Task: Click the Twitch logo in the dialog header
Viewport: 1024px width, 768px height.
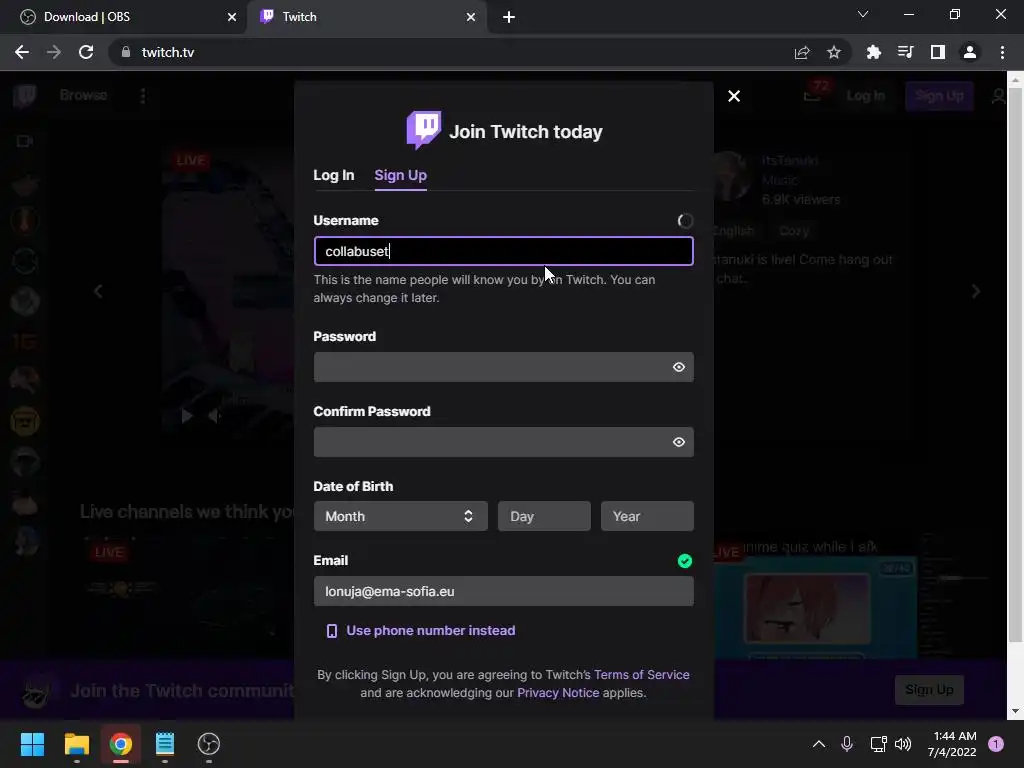Action: [424, 130]
